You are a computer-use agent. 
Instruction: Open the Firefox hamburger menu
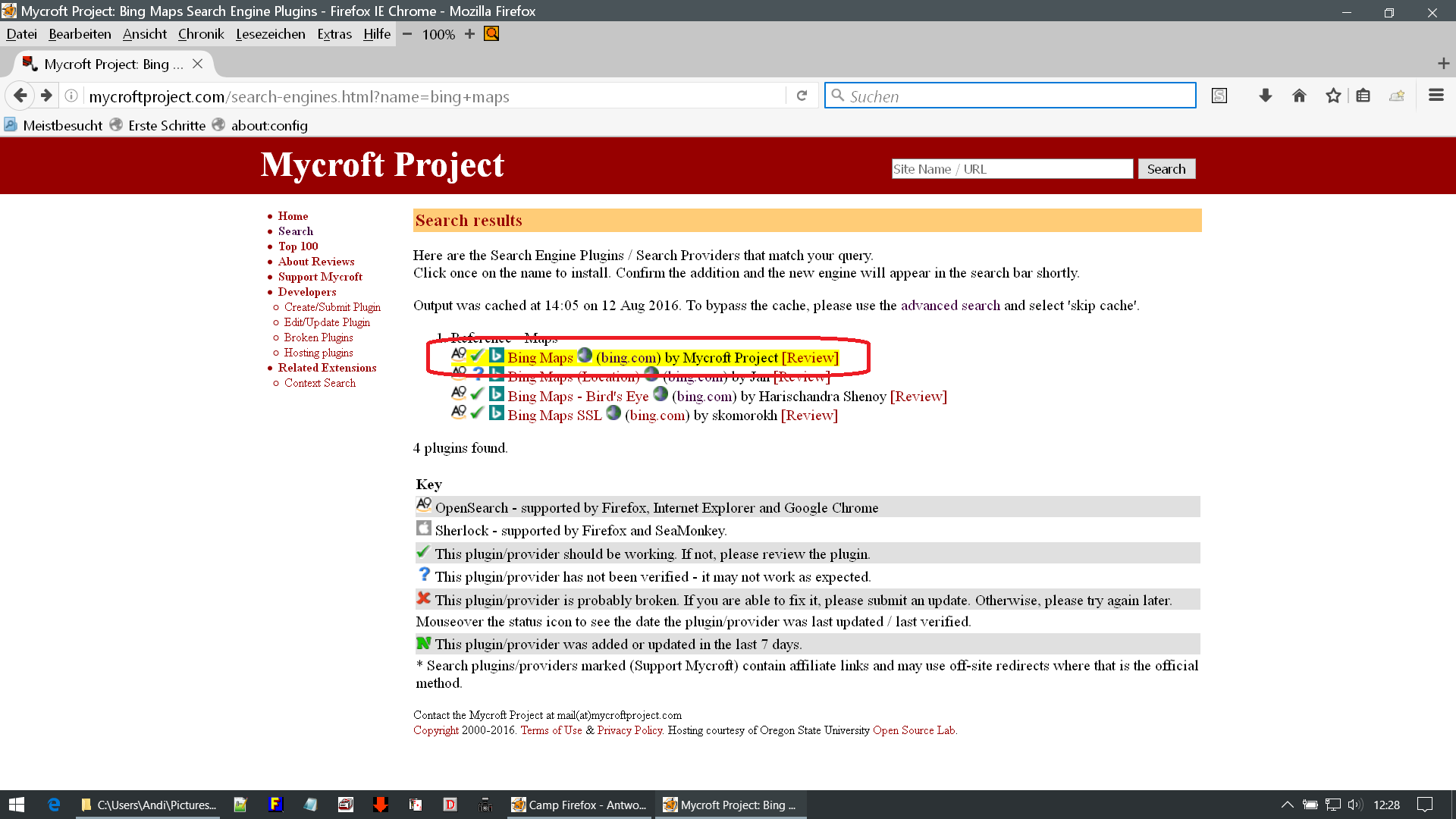[x=1436, y=96]
